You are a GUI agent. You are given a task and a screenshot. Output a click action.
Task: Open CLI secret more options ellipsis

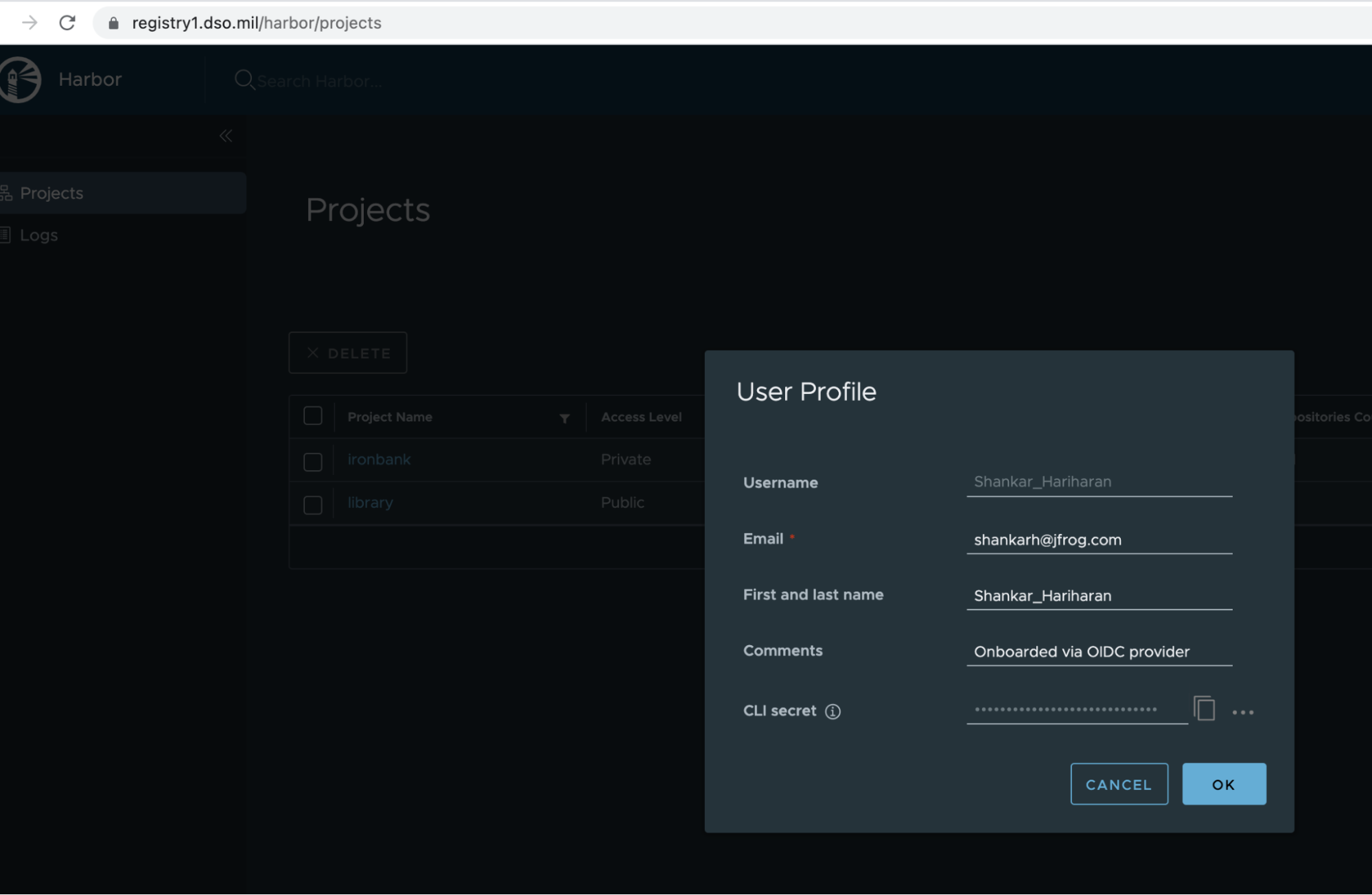pos(1243,712)
